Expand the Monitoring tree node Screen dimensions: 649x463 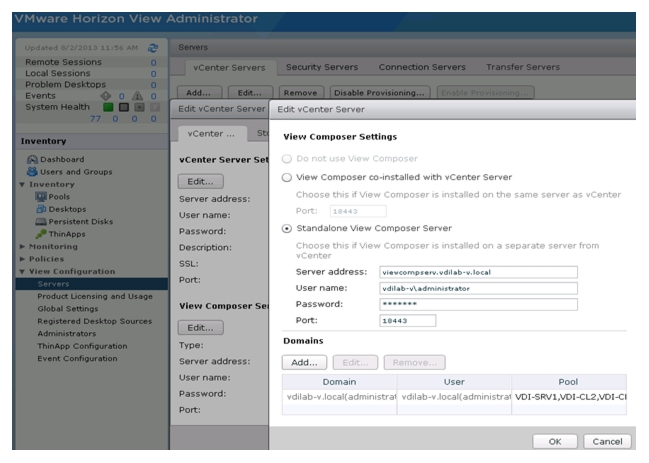point(22,247)
